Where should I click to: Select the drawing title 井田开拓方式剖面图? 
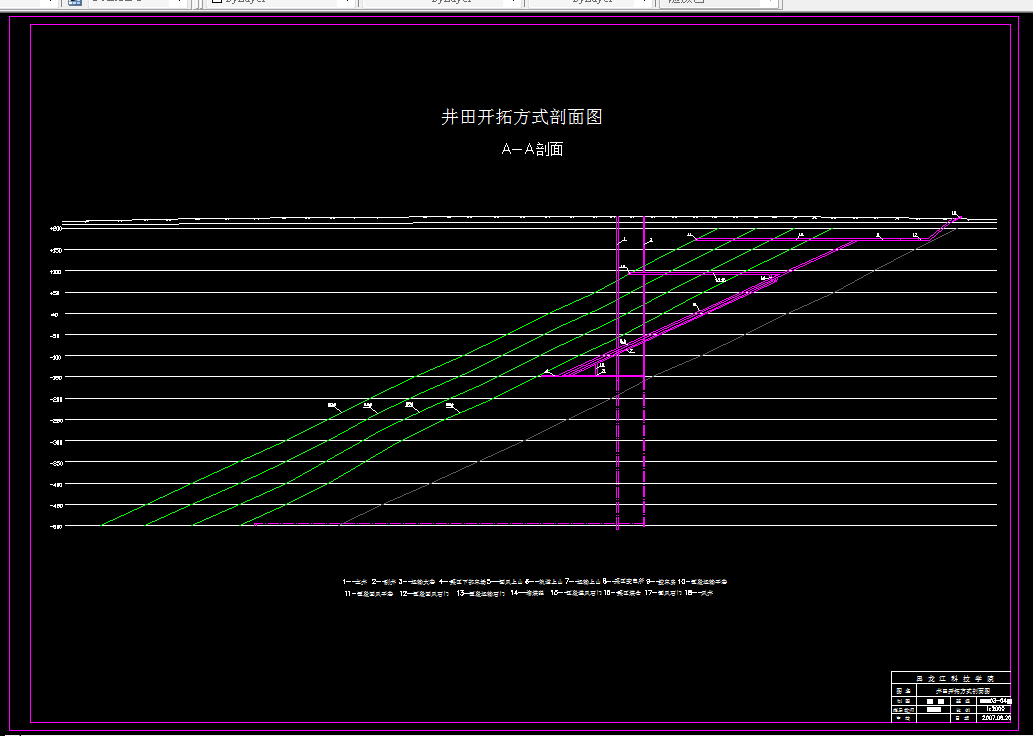click(522, 117)
